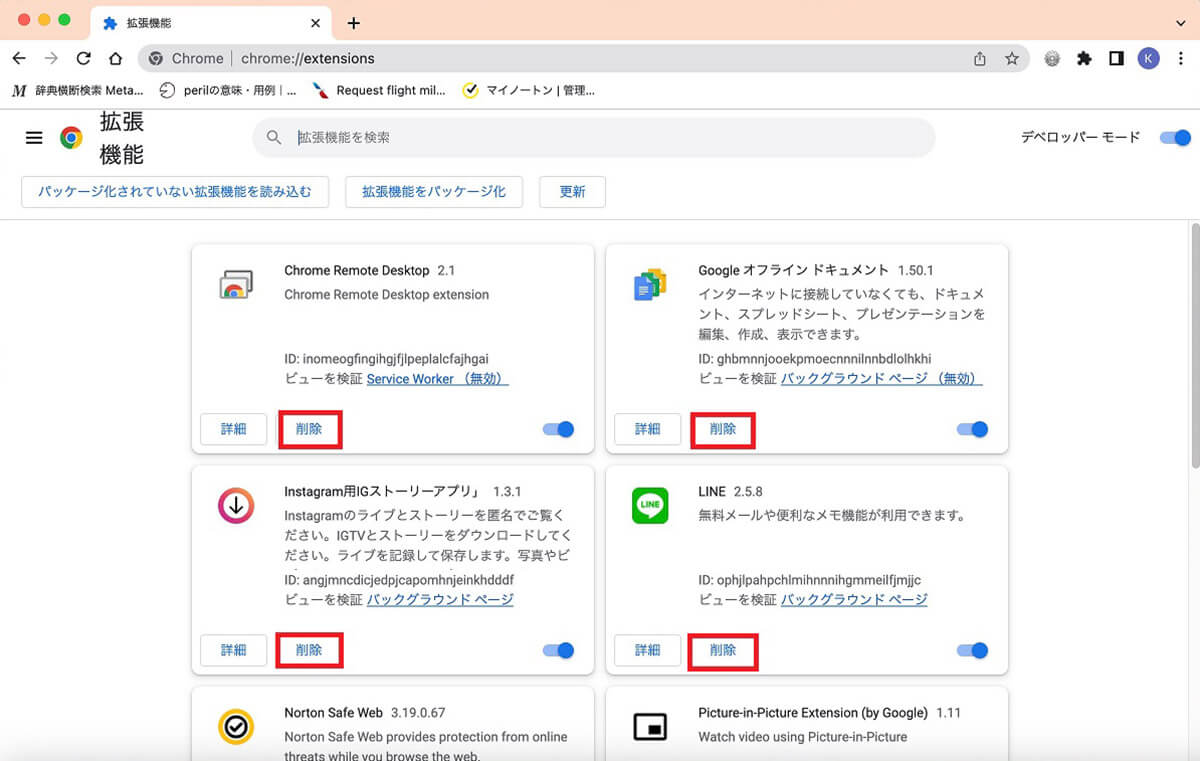This screenshot has height=761, width=1200.
Task: Click ID inomeogfingihgjfjlpeplalcfajhgai text
Action: pyautogui.click(x=387, y=358)
